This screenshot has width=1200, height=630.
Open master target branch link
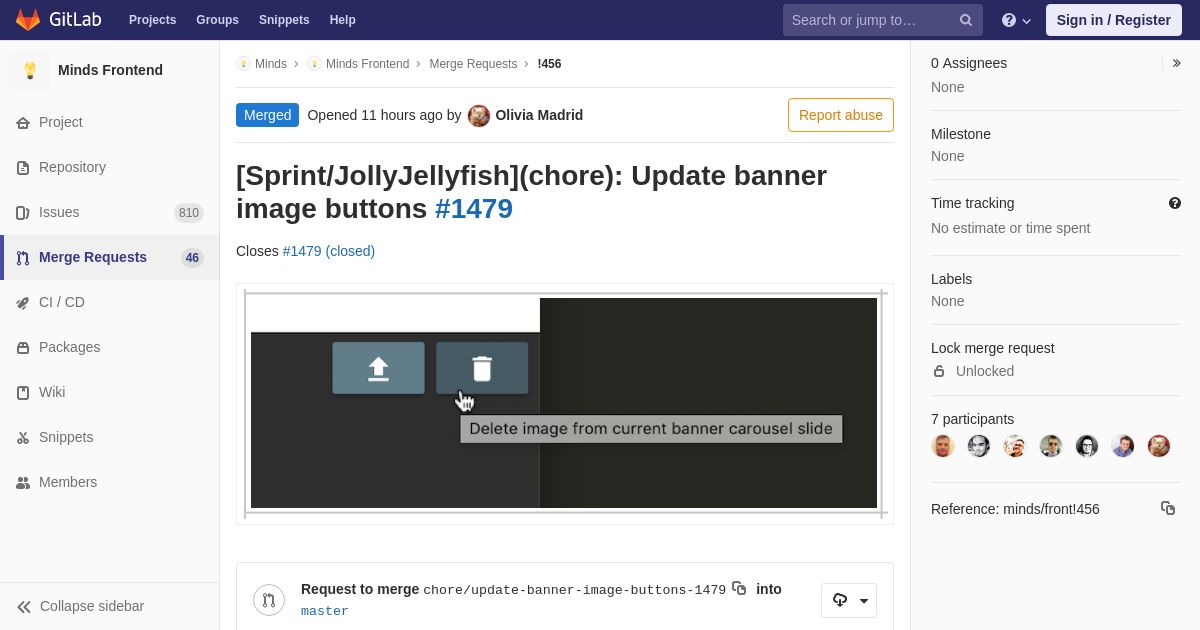[325, 611]
